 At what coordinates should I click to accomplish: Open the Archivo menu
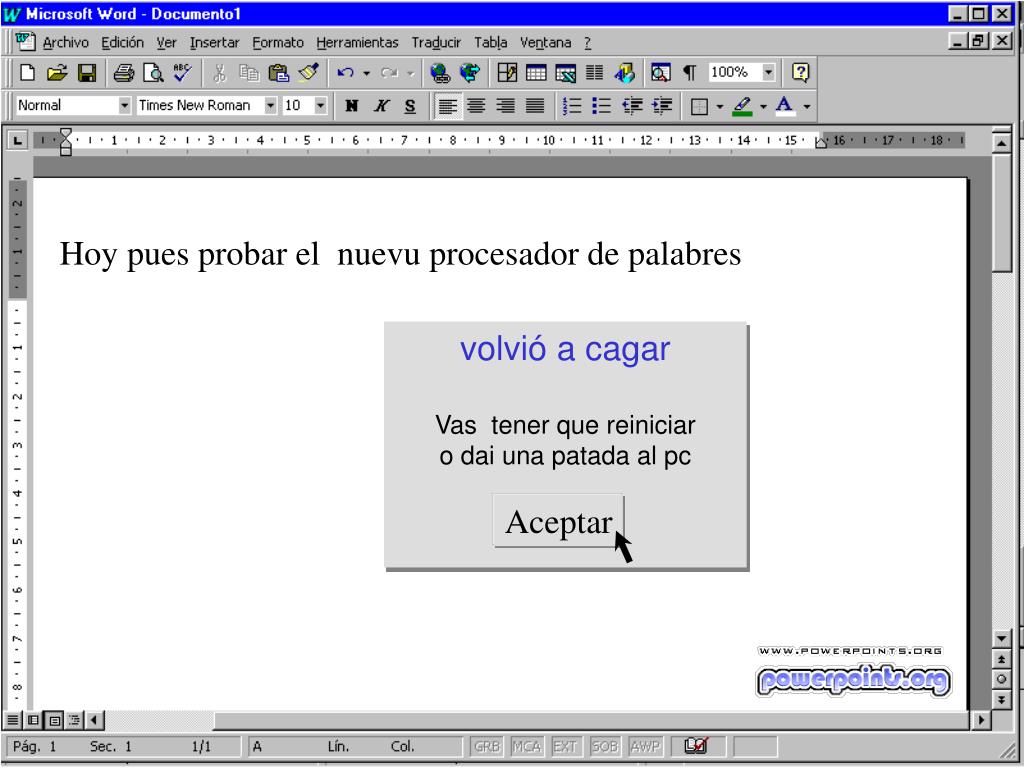[x=65, y=42]
